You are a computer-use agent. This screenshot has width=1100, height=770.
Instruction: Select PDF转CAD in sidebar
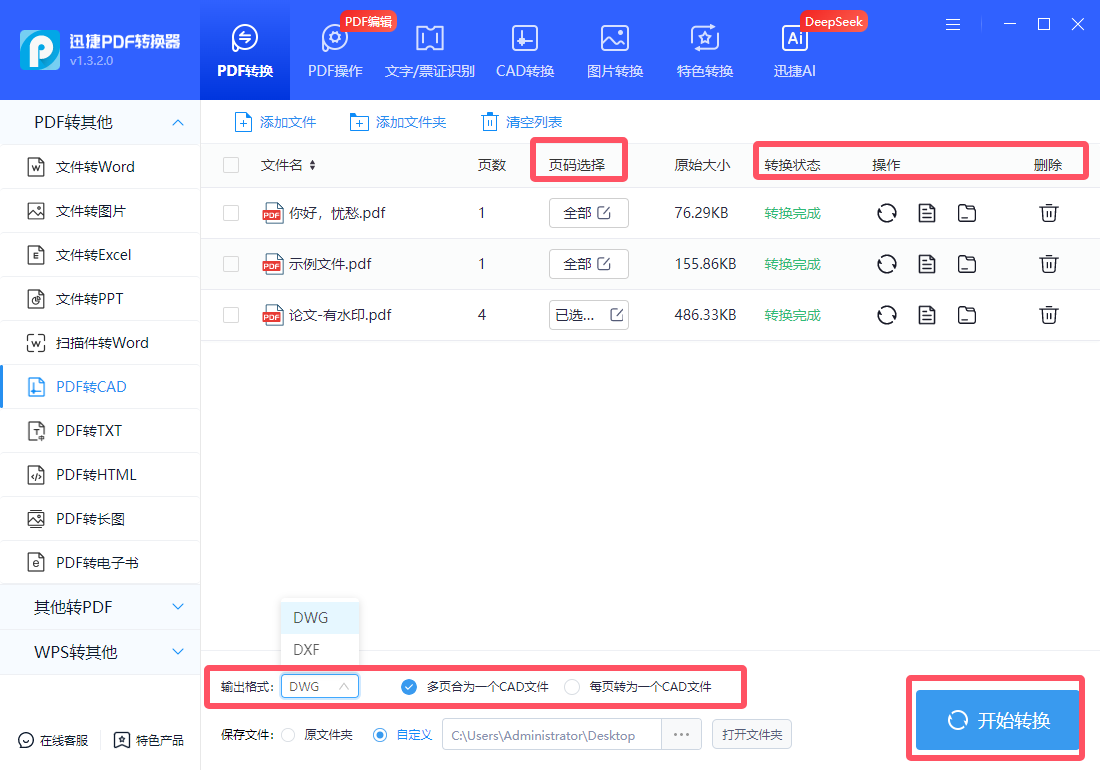(x=100, y=387)
